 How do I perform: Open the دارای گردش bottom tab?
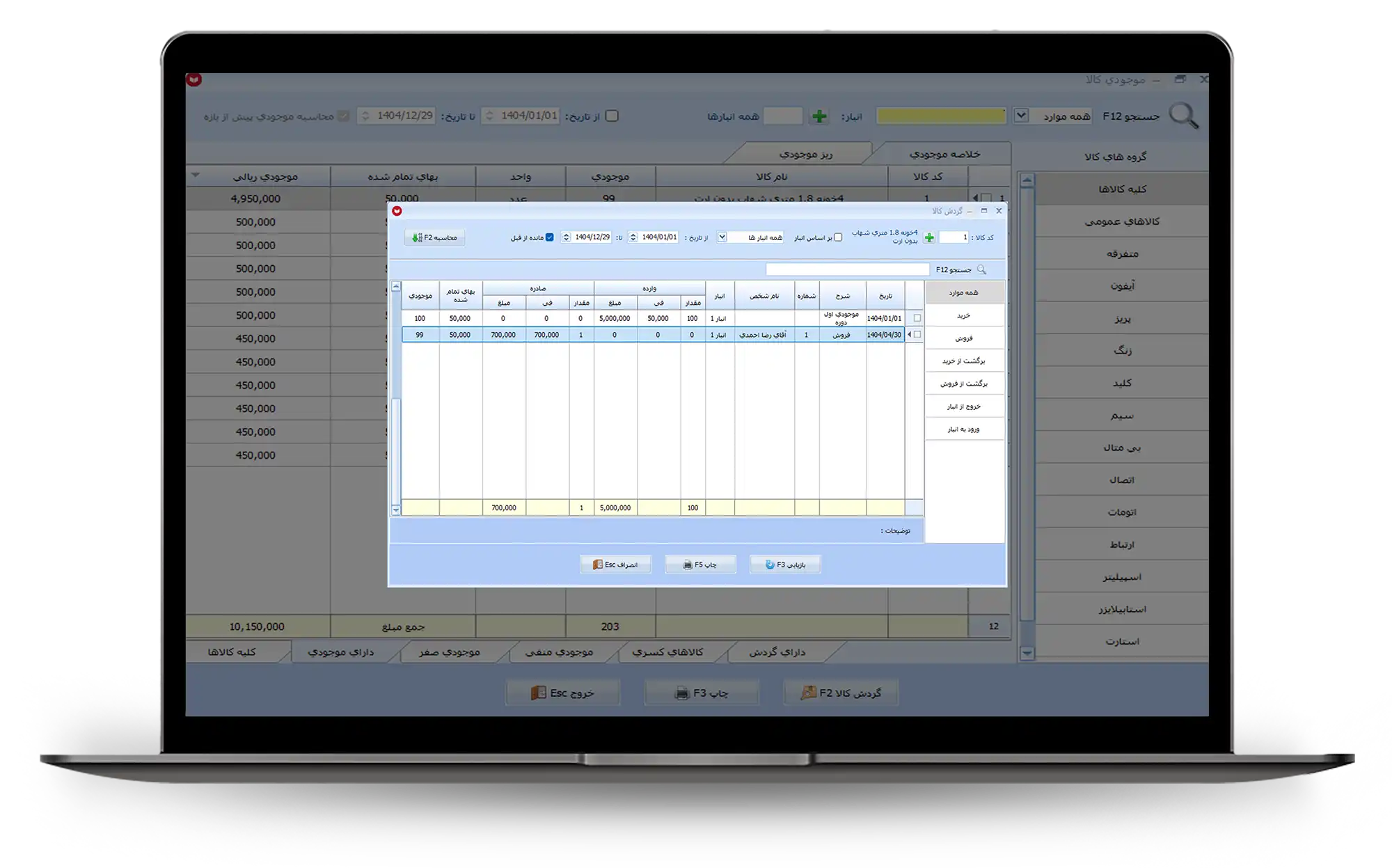[x=777, y=652]
